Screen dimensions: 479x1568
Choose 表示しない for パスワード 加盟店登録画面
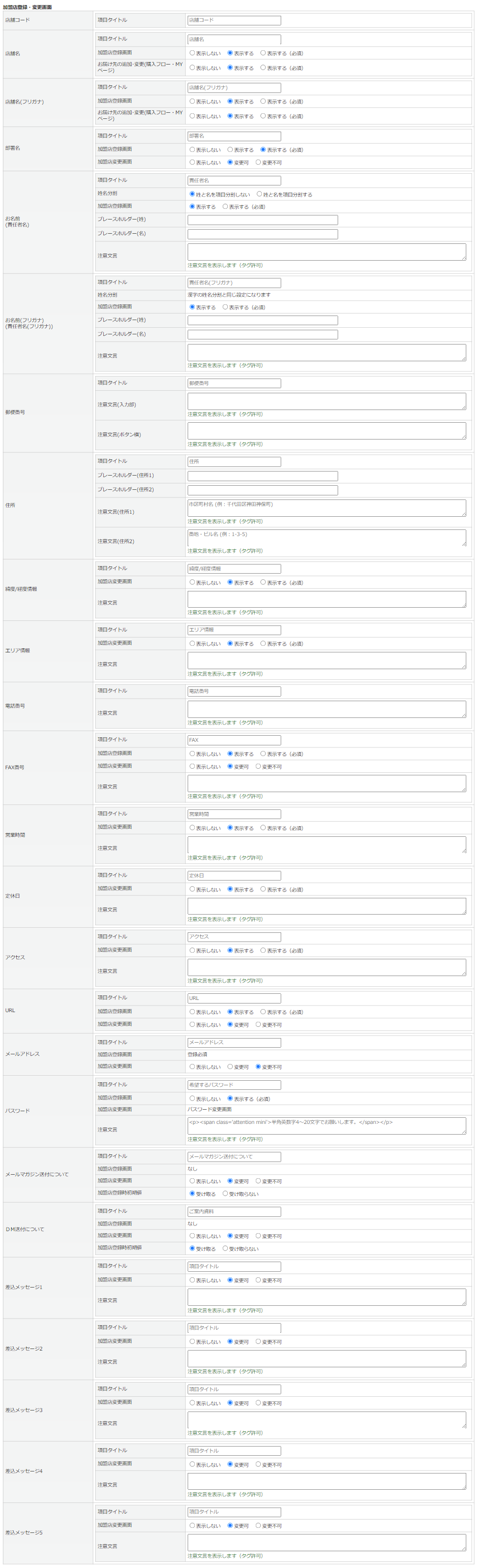click(192, 1099)
